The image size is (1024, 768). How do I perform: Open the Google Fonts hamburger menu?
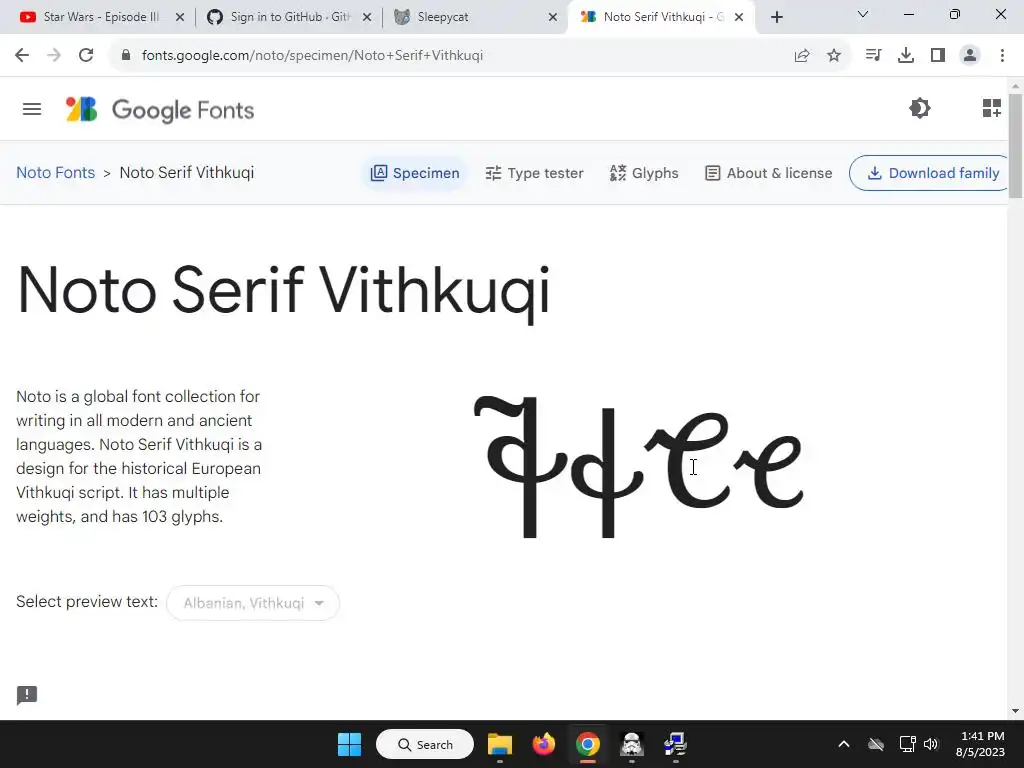pyautogui.click(x=31, y=109)
